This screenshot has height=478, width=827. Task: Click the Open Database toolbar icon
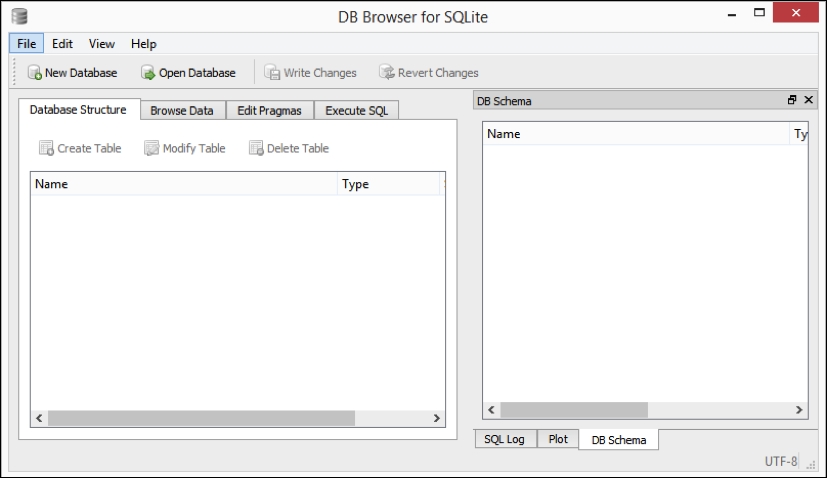click(x=149, y=73)
